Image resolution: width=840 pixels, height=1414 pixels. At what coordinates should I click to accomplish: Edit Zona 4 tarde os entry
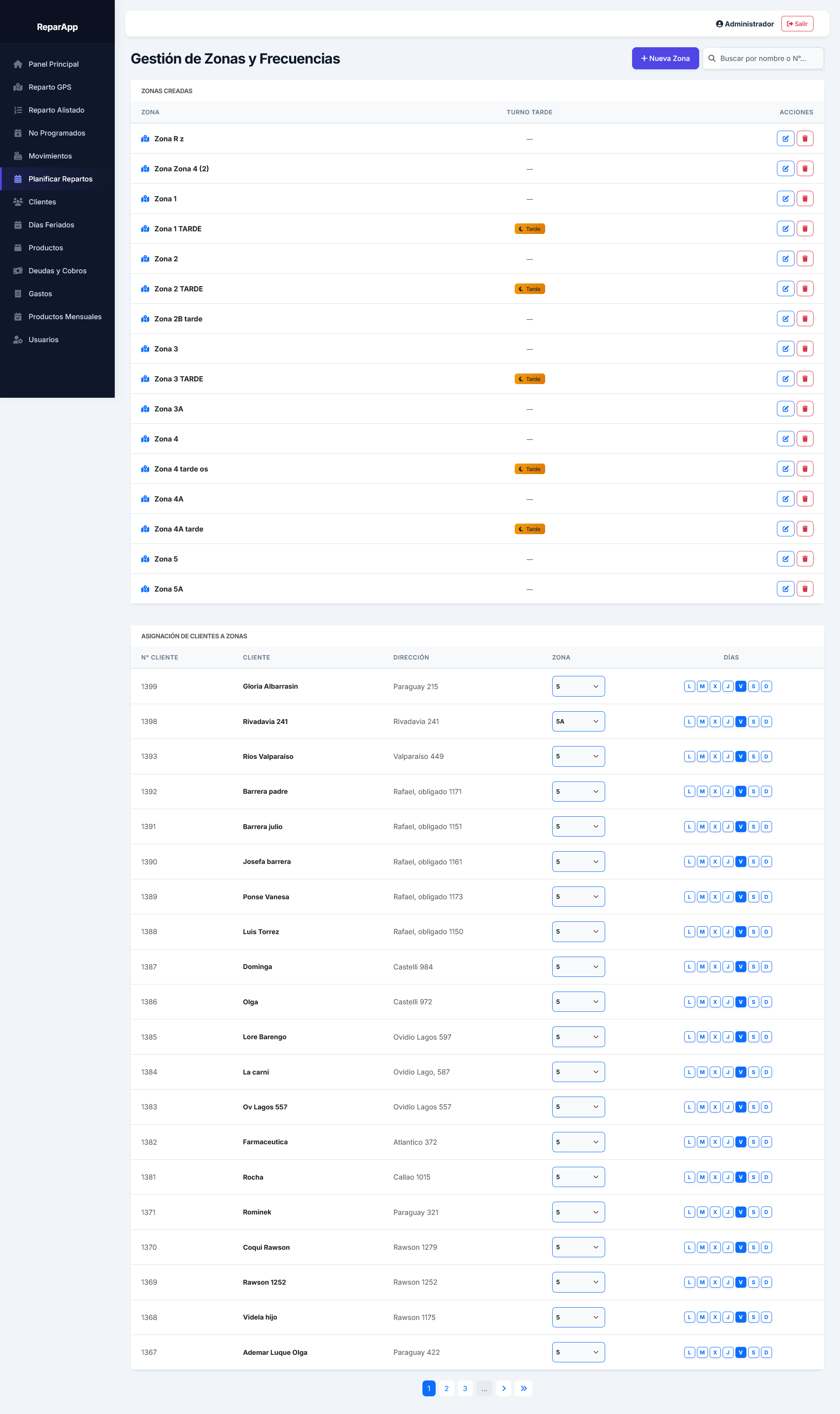point(785,469)
